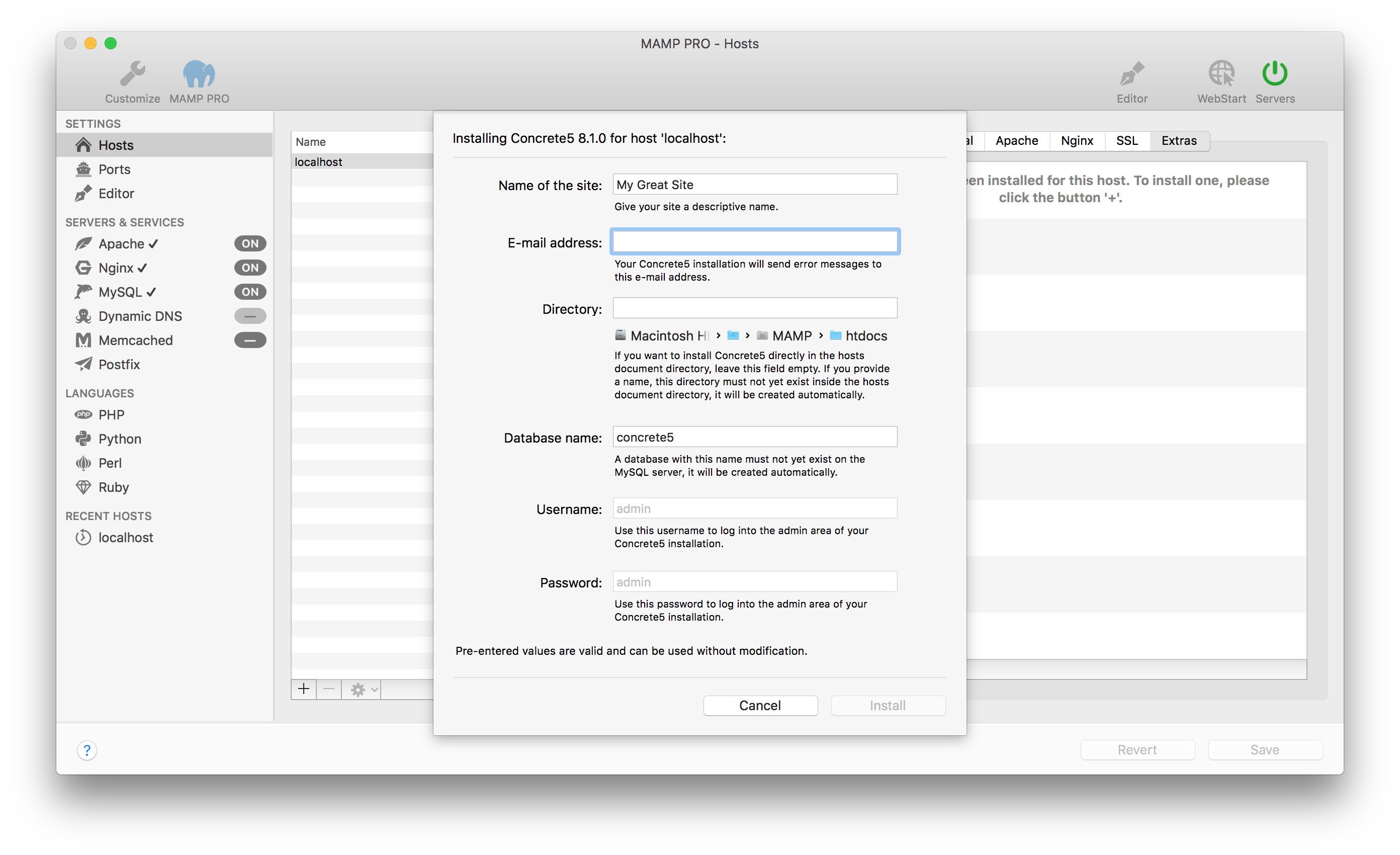Click the add host plus button

point(304,690)
